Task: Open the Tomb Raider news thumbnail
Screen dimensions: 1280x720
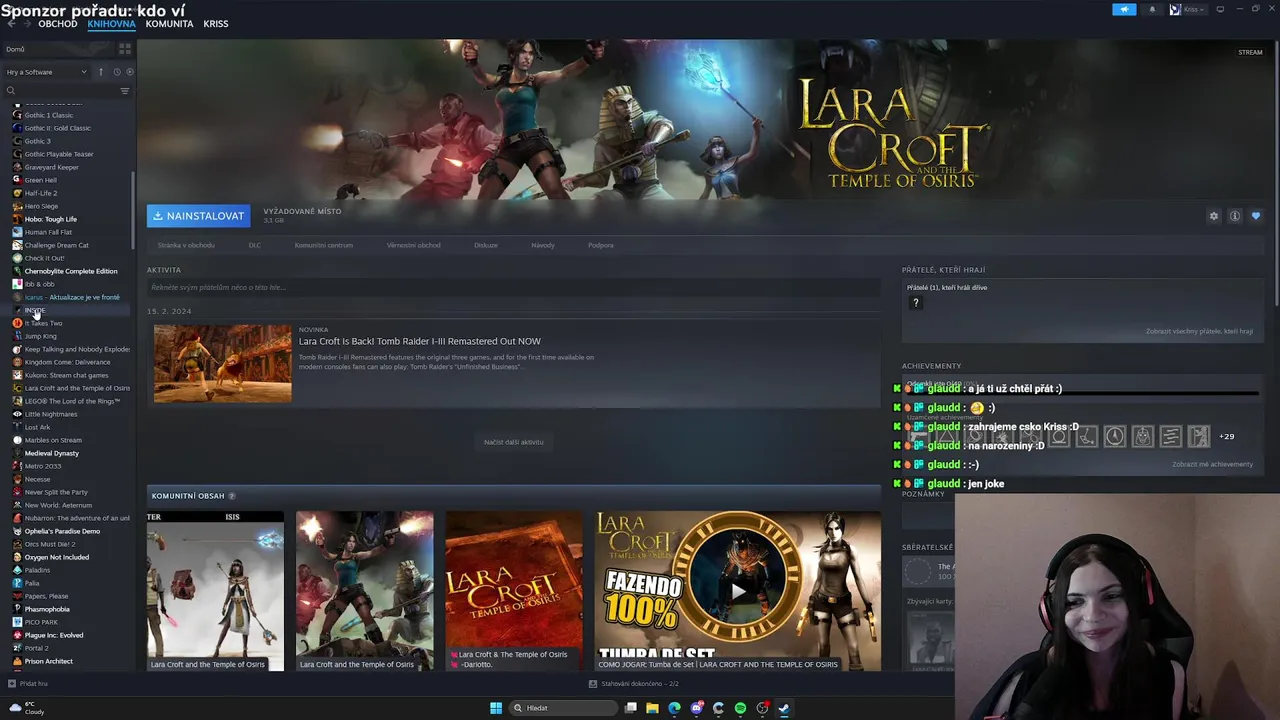Action: [x=223, y=363]
